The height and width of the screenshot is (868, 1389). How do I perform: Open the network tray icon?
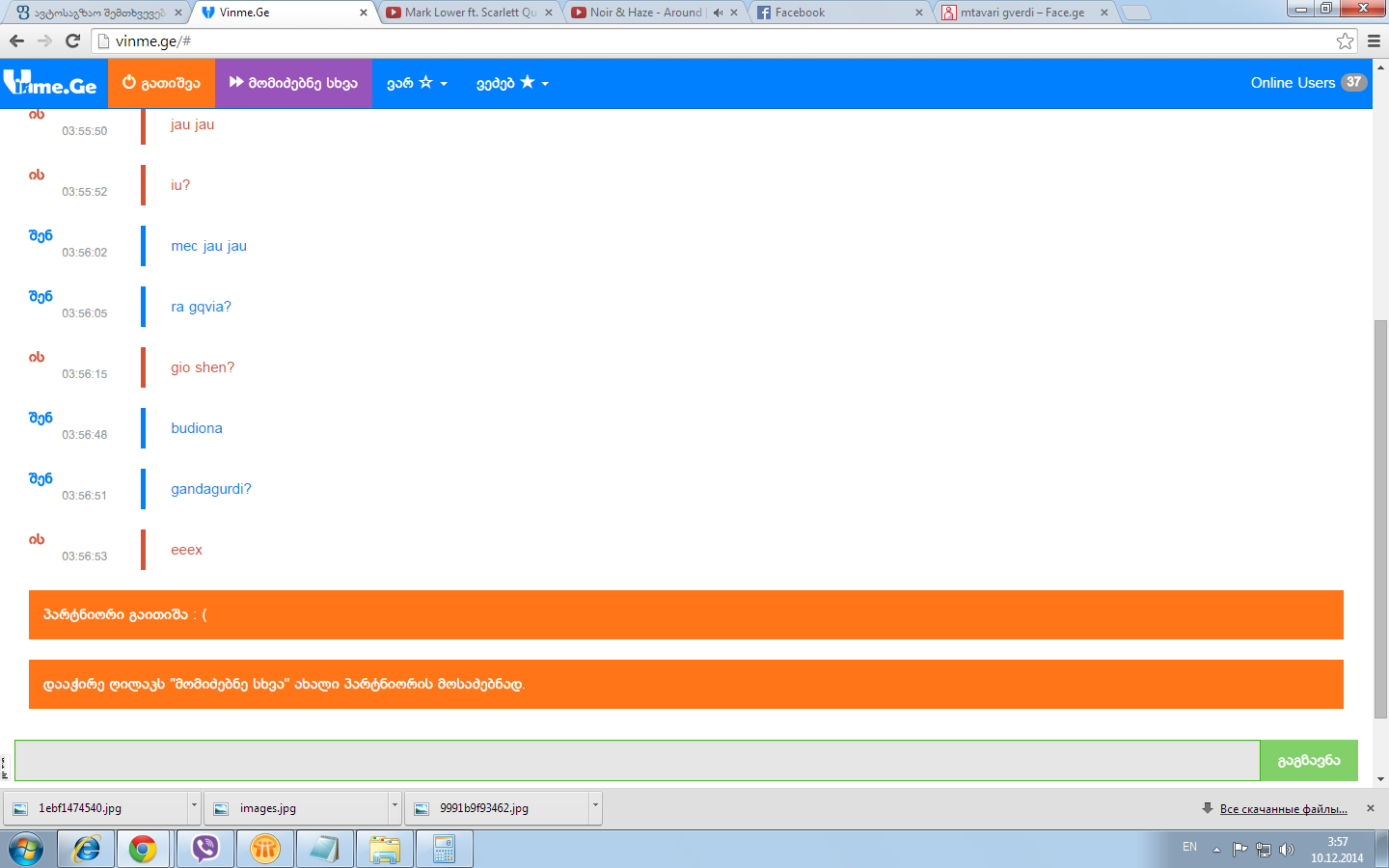1264,850
